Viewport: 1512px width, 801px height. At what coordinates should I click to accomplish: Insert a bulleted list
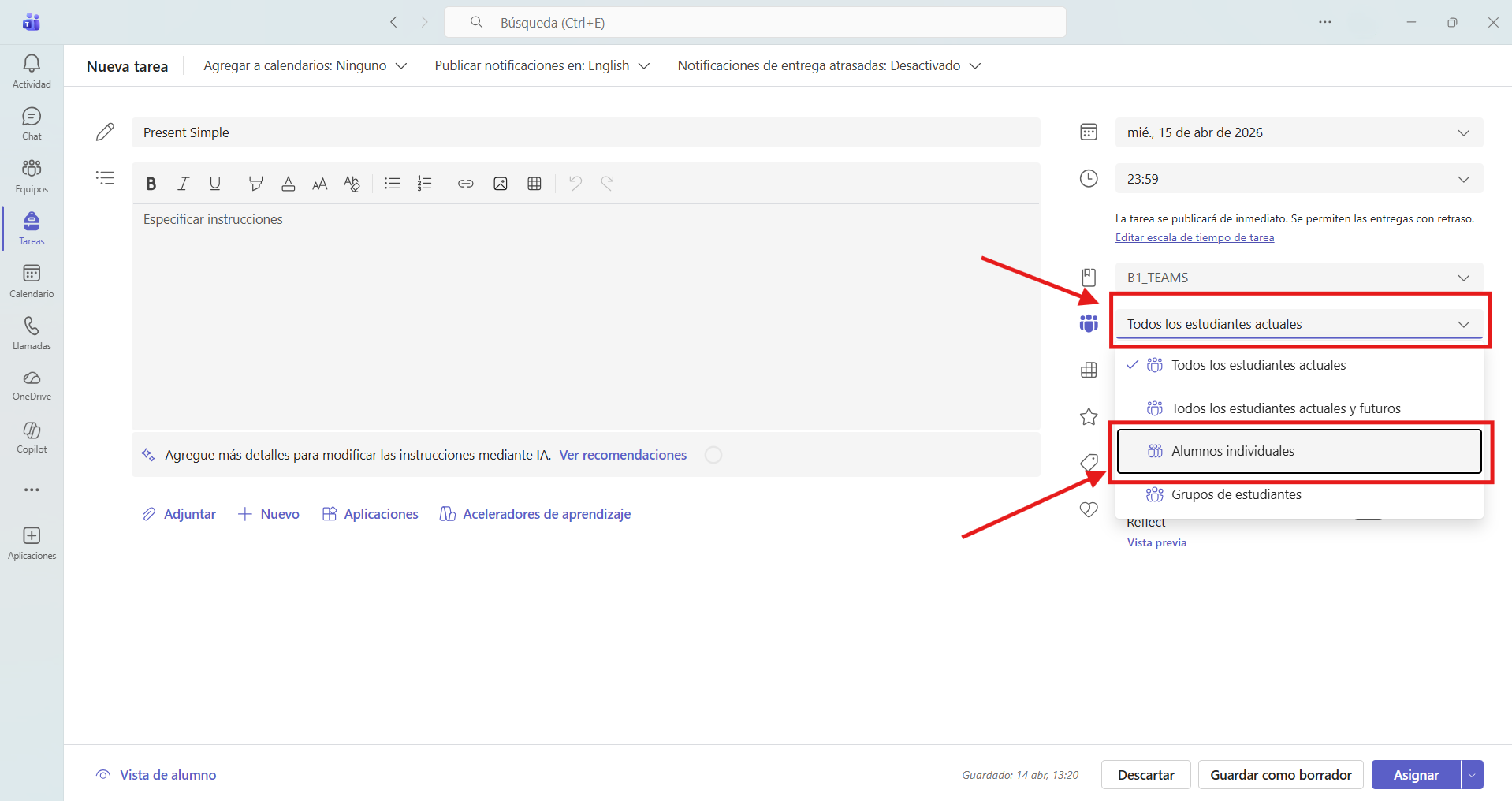pos(392,184)
